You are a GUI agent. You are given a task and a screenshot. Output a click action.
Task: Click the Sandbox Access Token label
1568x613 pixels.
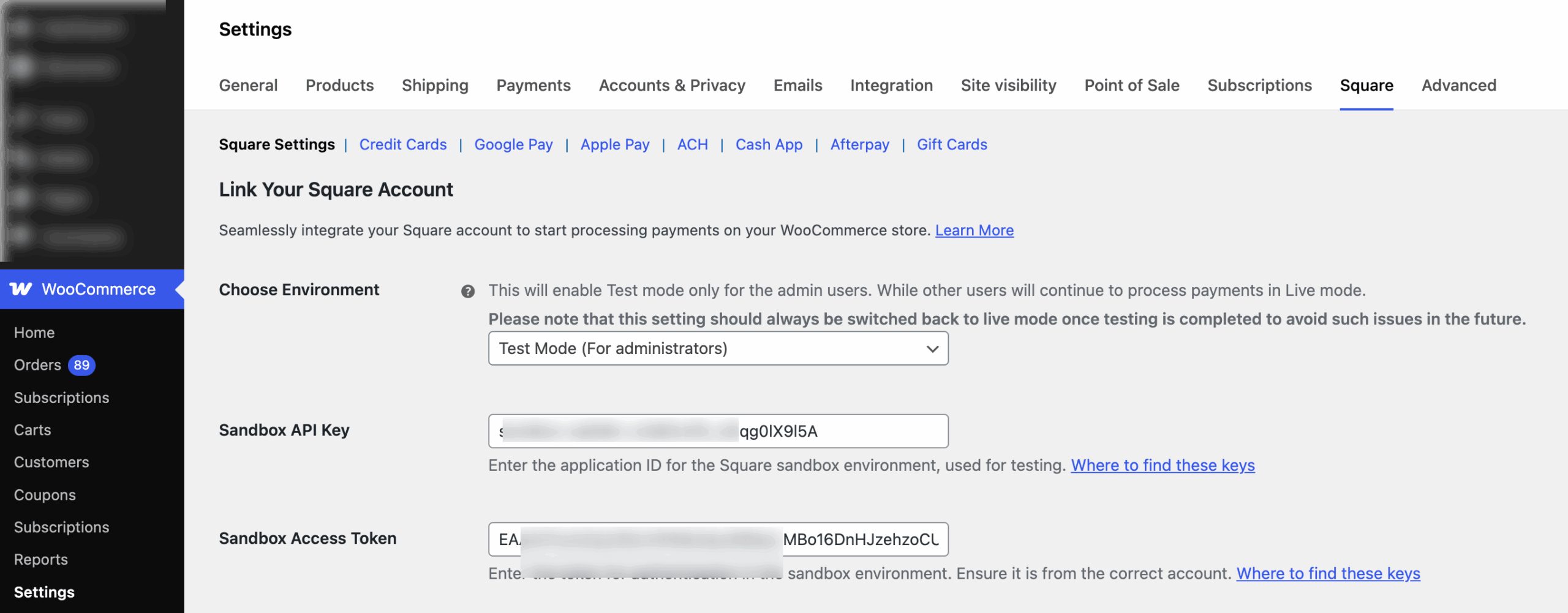click(307, 538)
